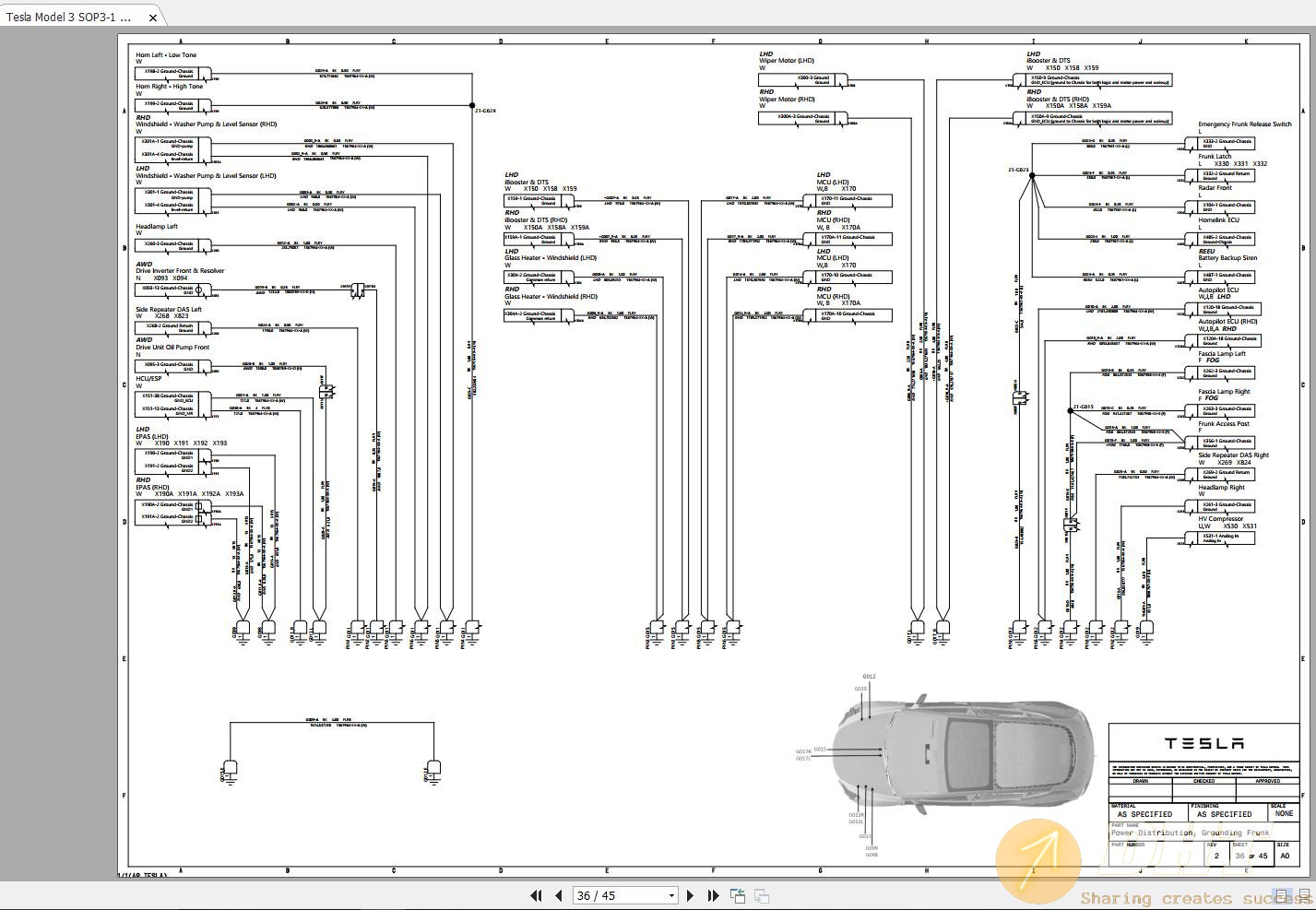The width and height of the screenshot is (1316, 910).
Task: Click 'Fascia Lamp Left' label
Action: pyautogui.click(x=1222, y=354)
